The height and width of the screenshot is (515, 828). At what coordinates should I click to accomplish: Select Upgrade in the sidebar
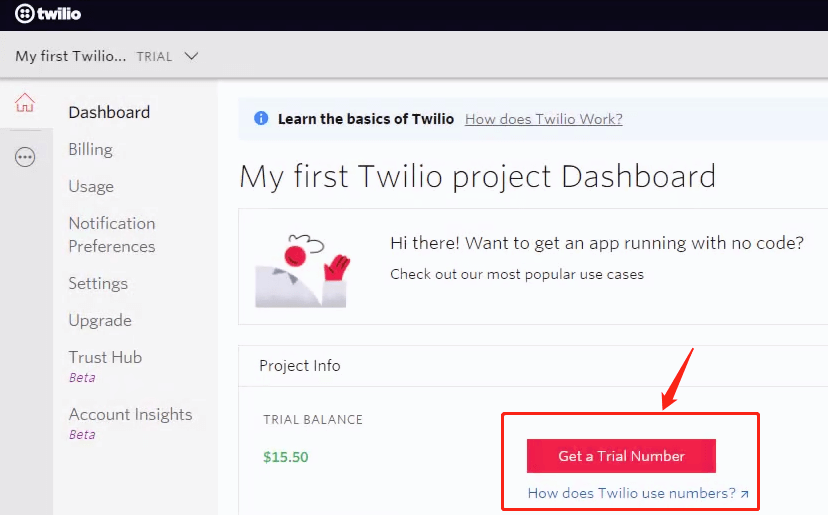(x=100, y=320)
